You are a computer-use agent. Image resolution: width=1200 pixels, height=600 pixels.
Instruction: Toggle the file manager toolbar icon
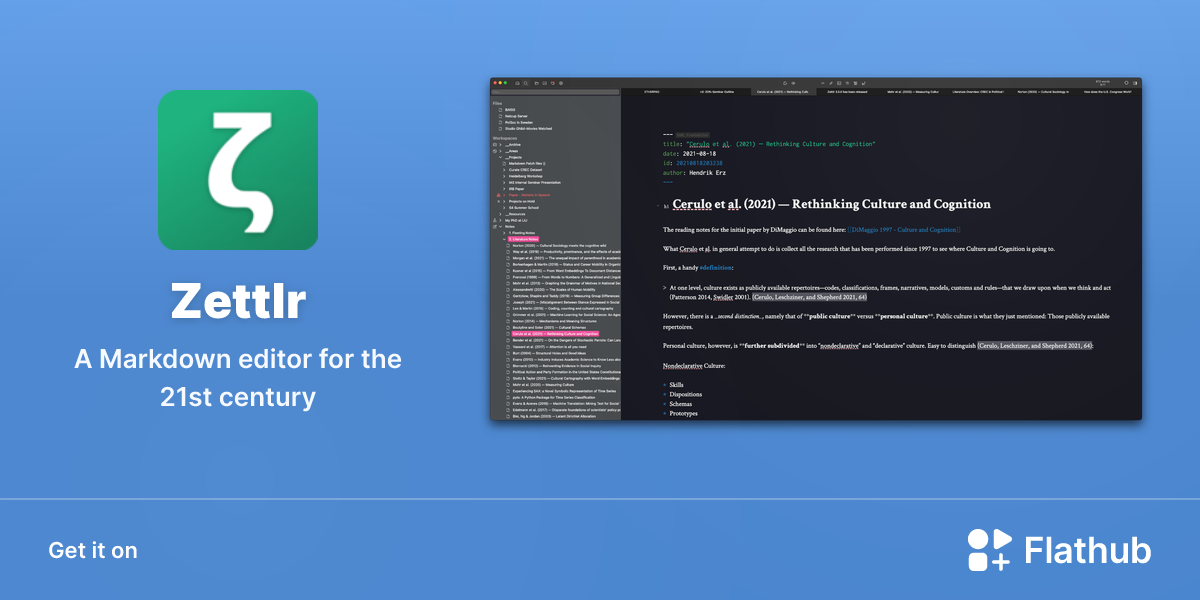click(517, 83)
